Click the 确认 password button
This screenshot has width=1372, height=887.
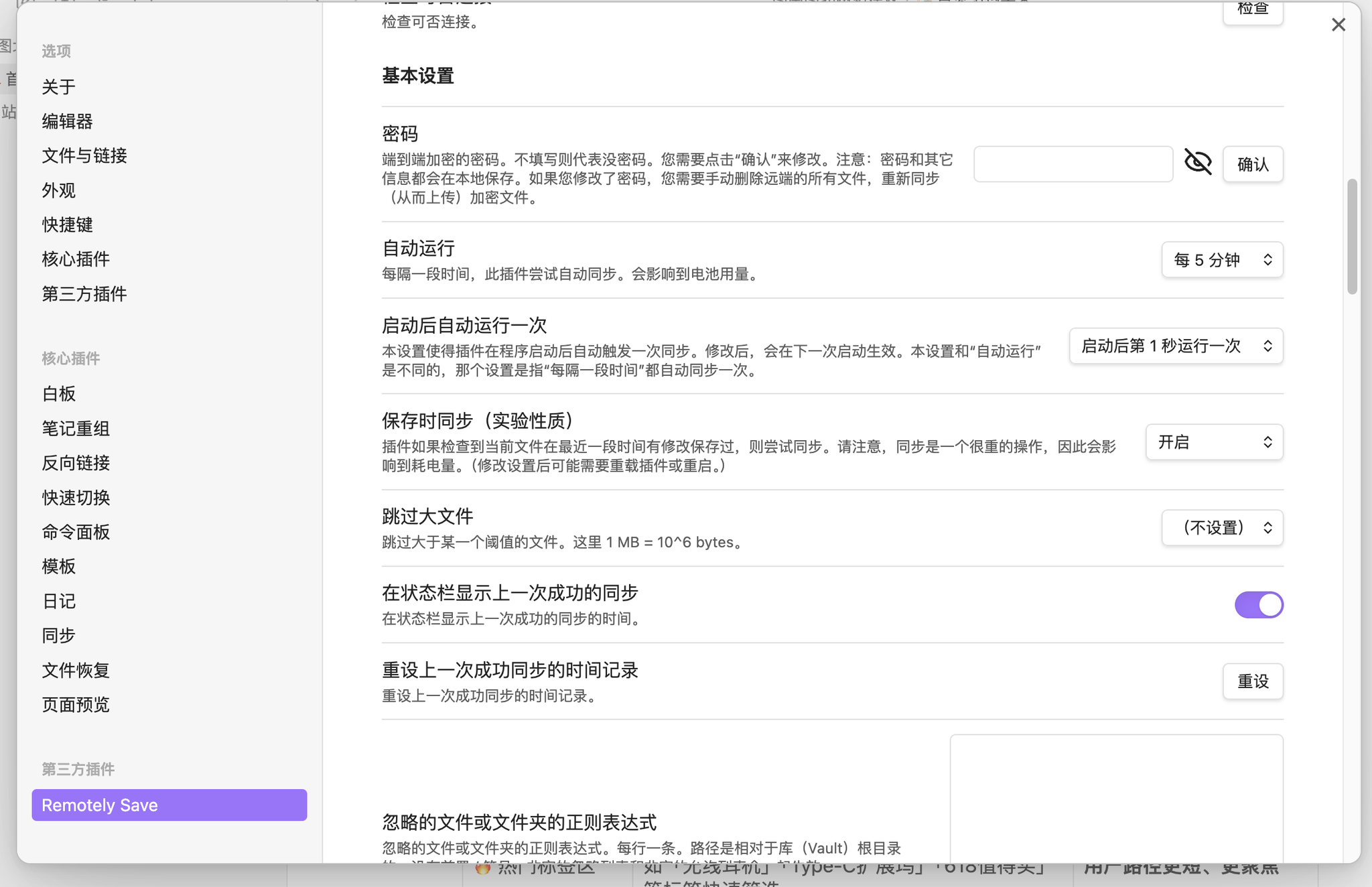pyautogui.click(x=1253, y=164)
